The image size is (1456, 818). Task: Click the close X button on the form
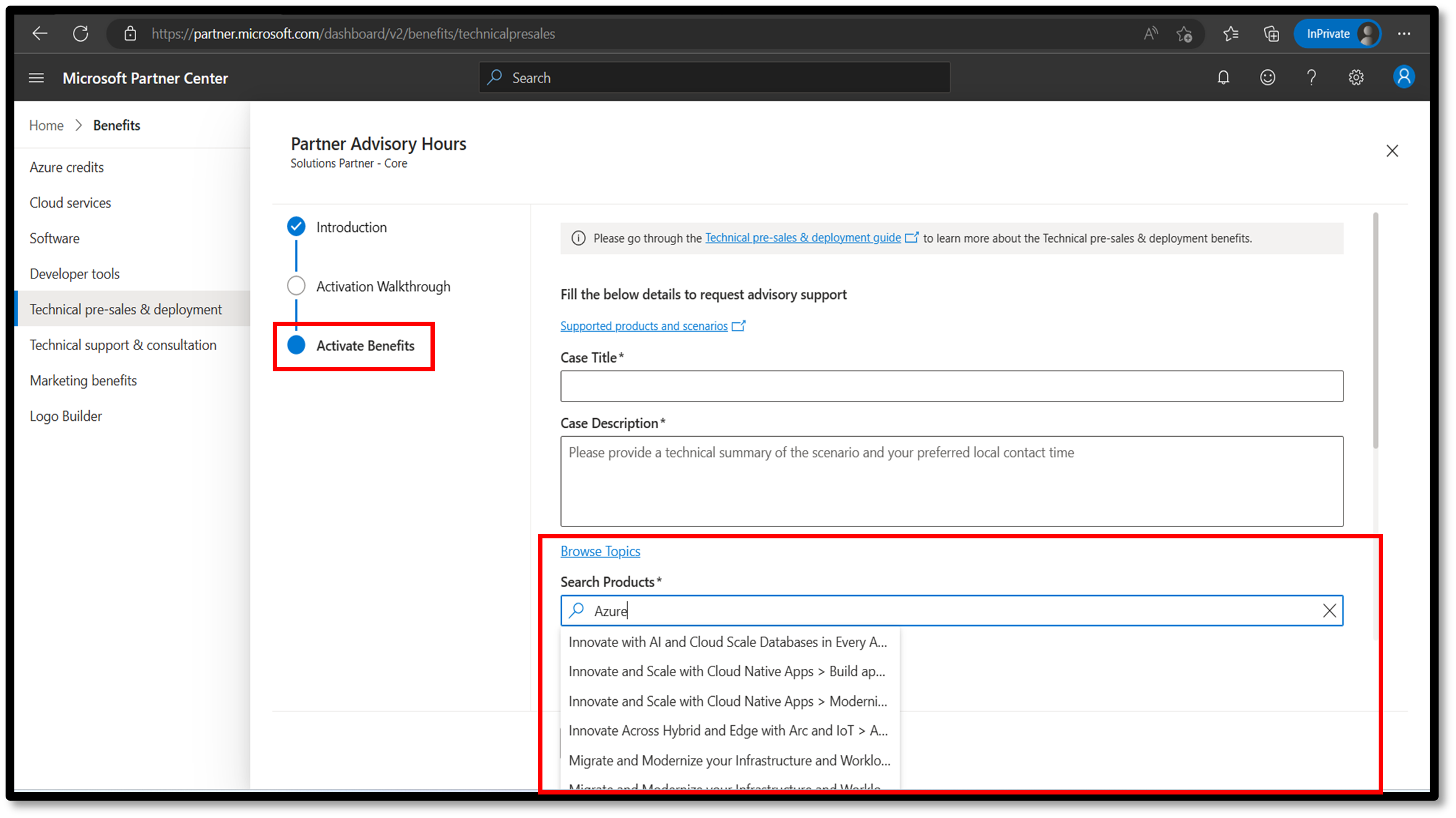click(x=1392, y=151)
